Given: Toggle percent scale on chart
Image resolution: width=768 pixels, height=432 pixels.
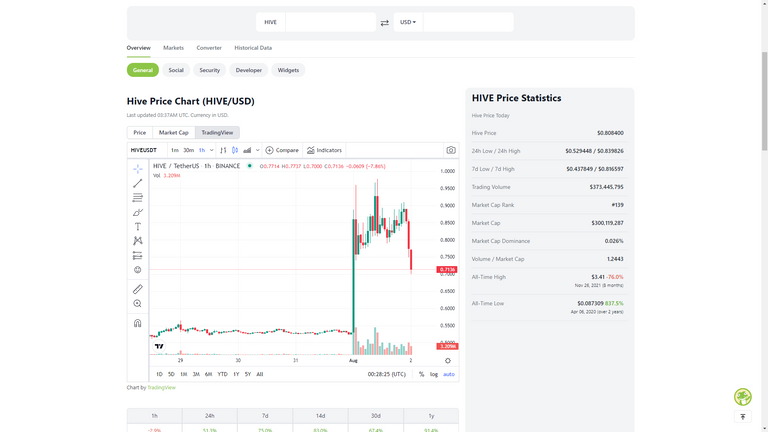Looking at the screenshot, I should pos(421,374).
